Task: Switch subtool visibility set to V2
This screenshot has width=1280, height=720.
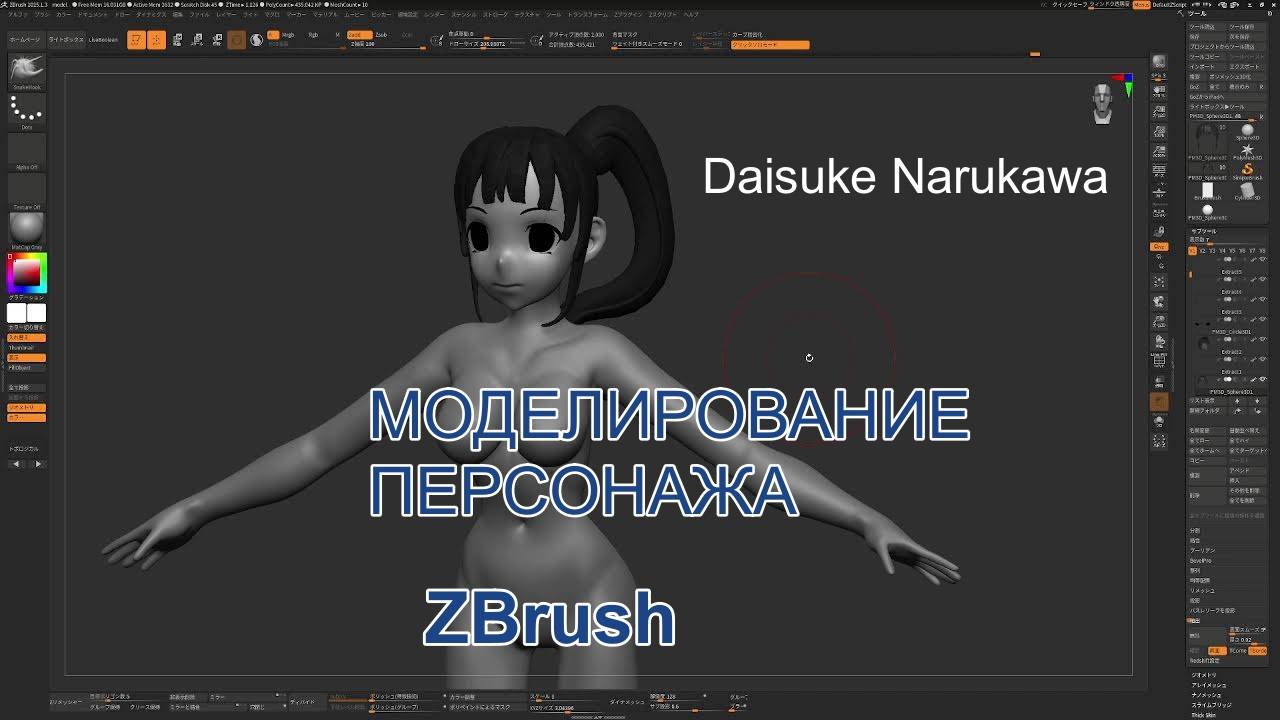Action: tap(1202, 251)
